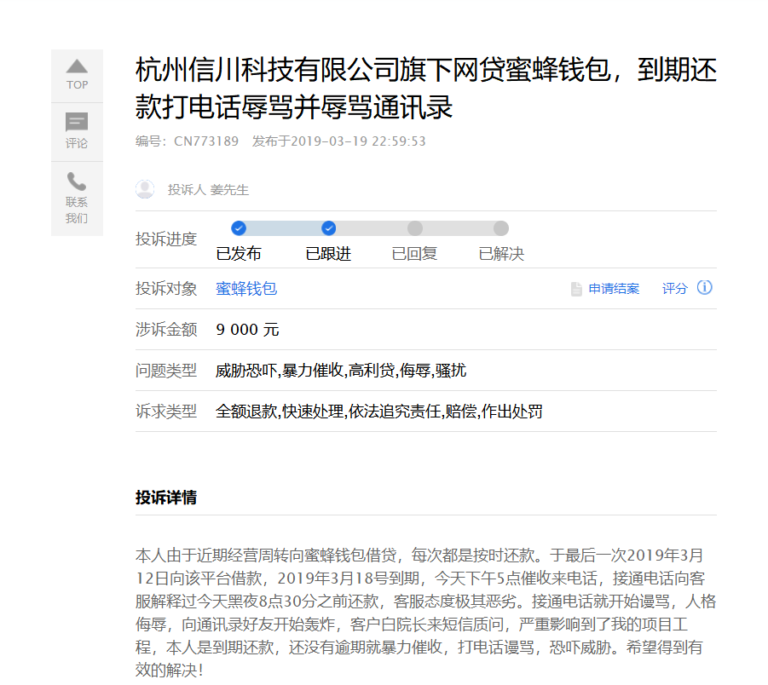The width and height of the screenshot is (768, 685).
Task: Click the 联系我们 phone icon
Action: click(x=76, y=181)
